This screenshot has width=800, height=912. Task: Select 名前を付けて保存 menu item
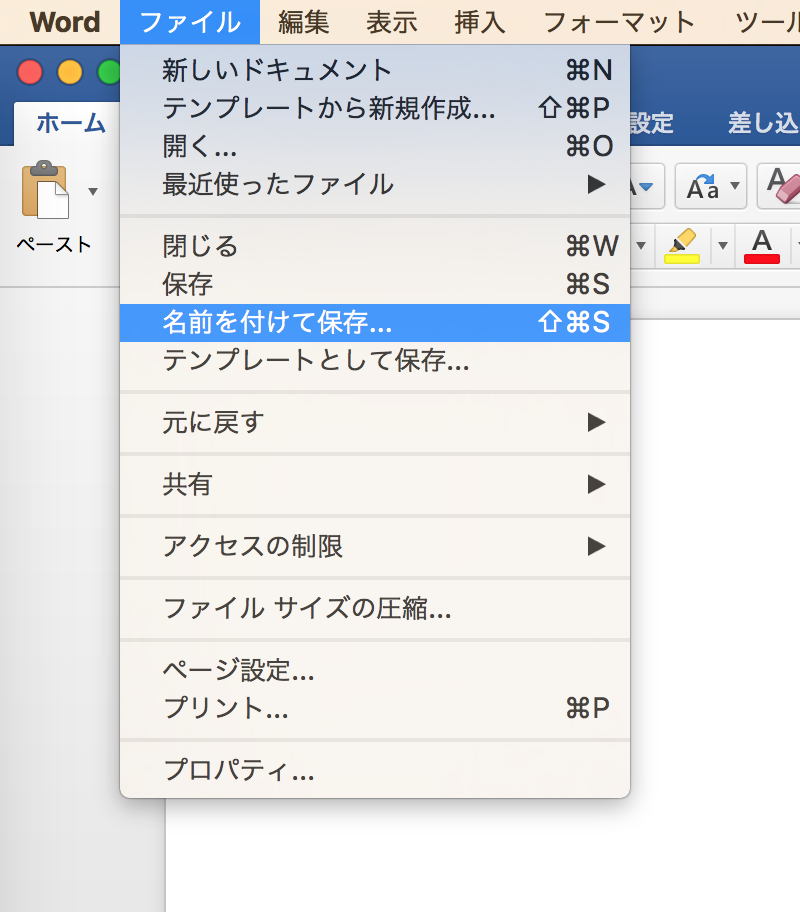277,322
